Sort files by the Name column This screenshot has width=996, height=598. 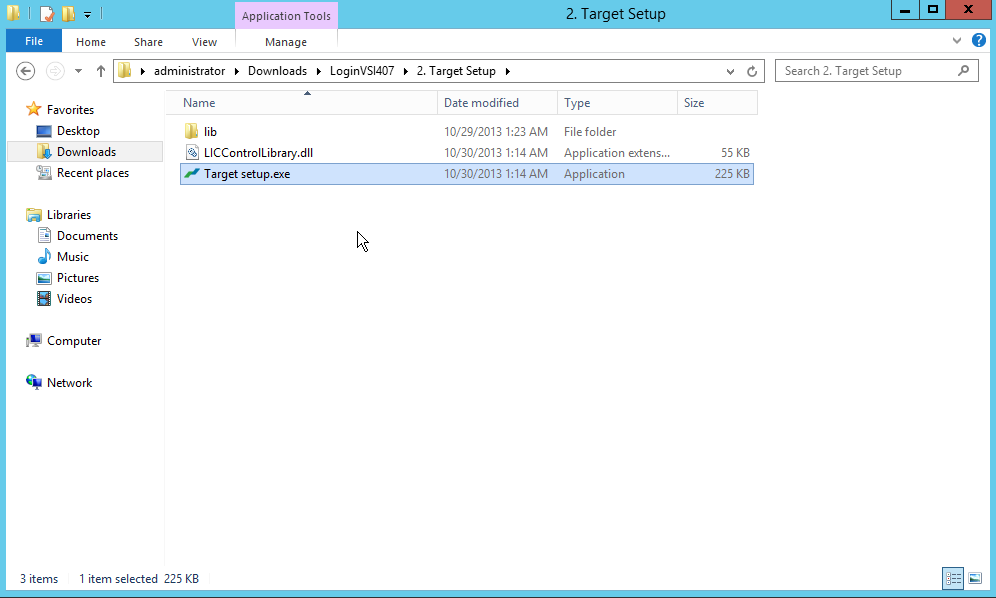tap(302, 102)
